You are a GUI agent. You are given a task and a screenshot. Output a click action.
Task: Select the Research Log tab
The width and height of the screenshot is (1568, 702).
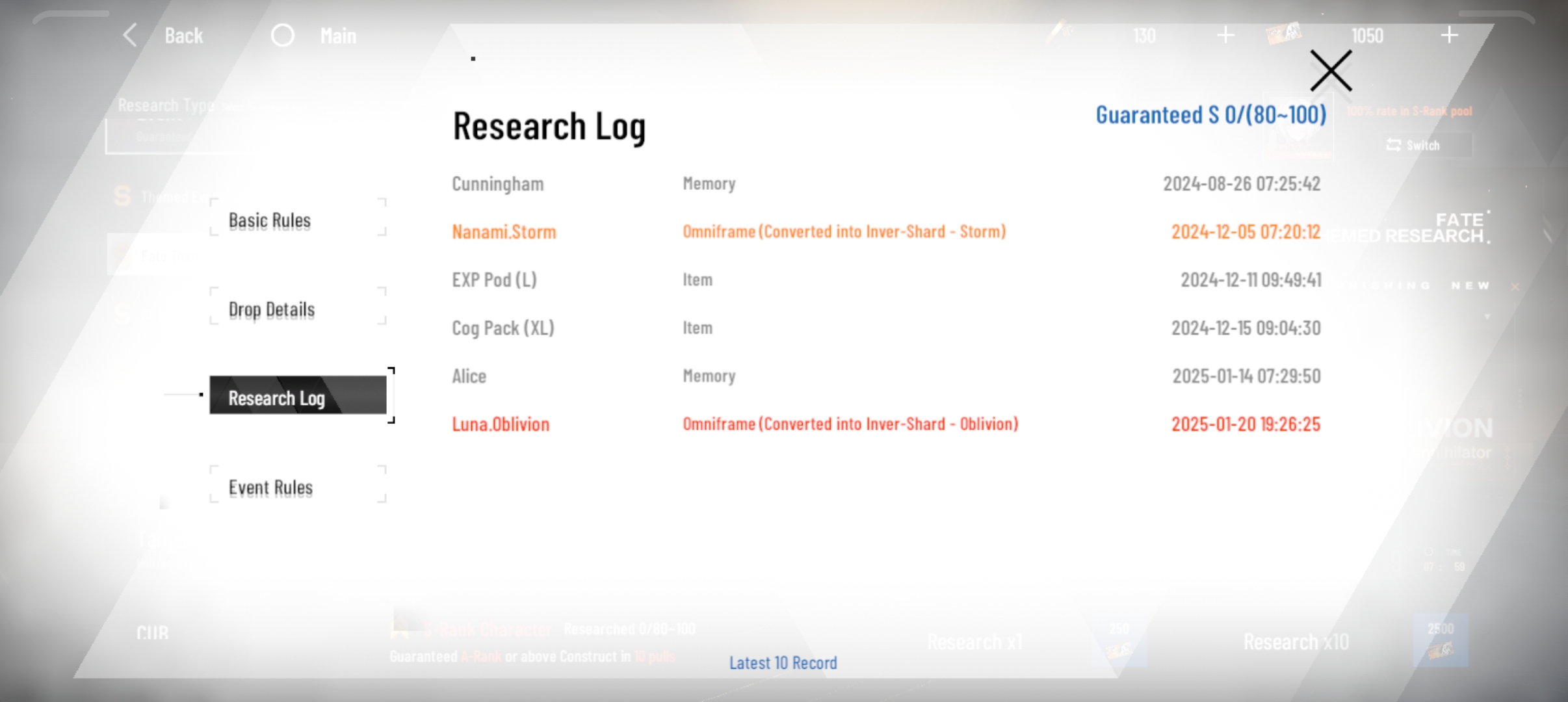[298, 395]
